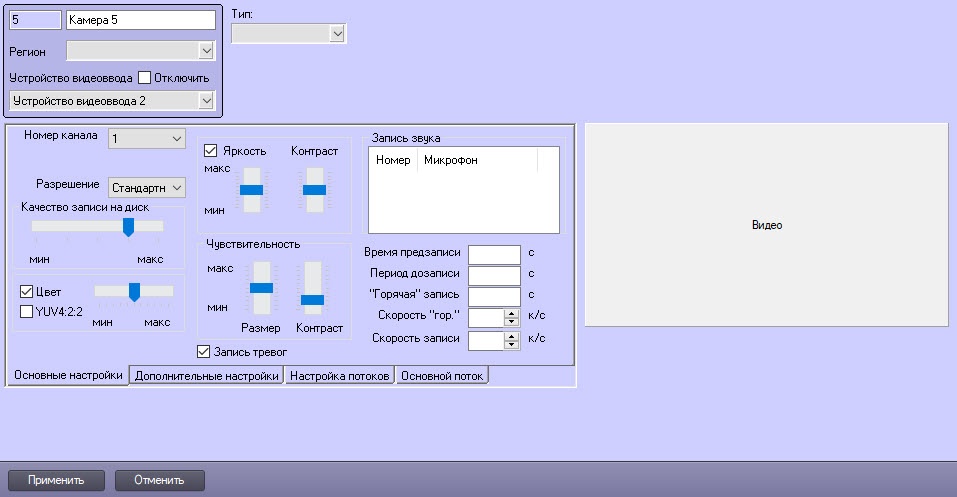The width and height of the screenshot is (957, 497).
Task: Click the Скорость записи spinner arrows
Action: tap(512, 339)
